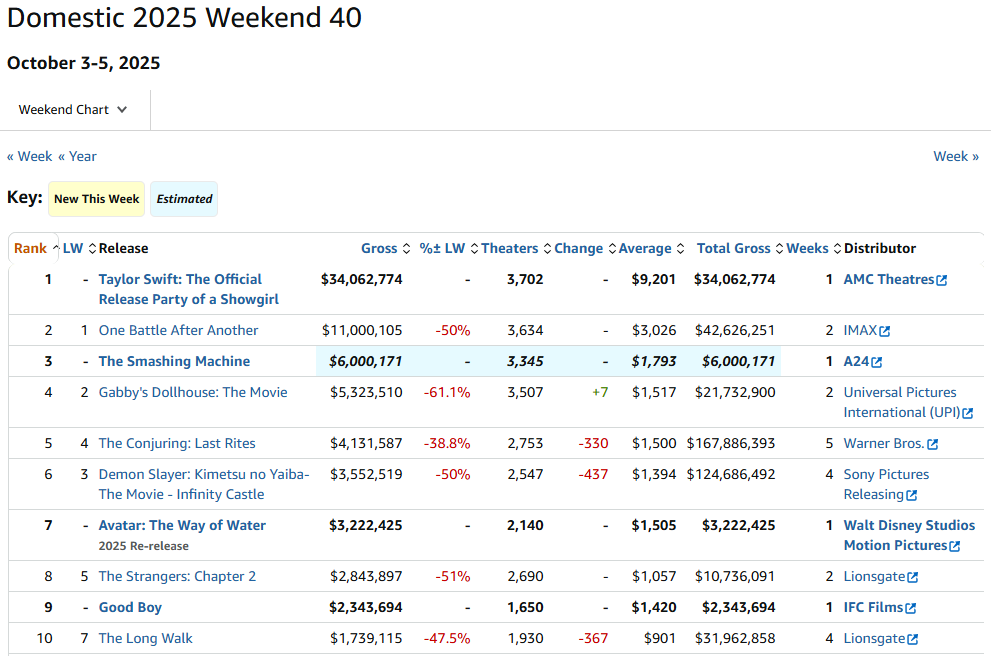Click the New This Week key swatch
Image resolution: width=991 pixels, height=656 pixels.
(x=97, y=199)
